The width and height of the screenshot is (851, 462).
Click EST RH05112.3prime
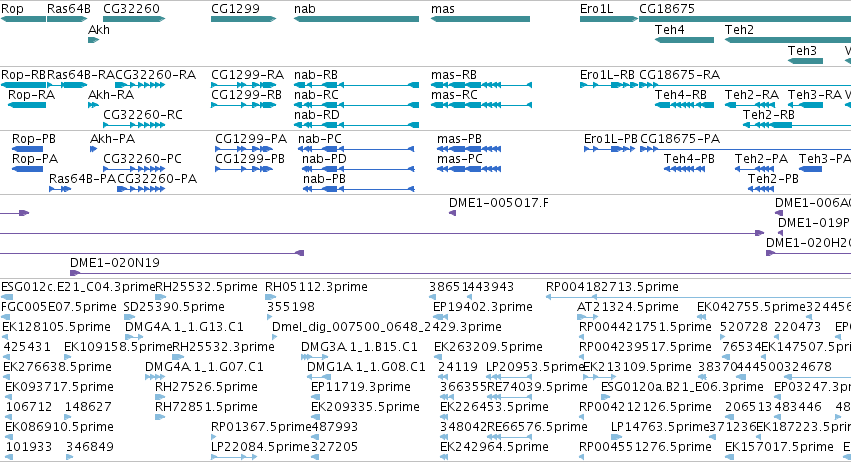[x=316, y=287]
